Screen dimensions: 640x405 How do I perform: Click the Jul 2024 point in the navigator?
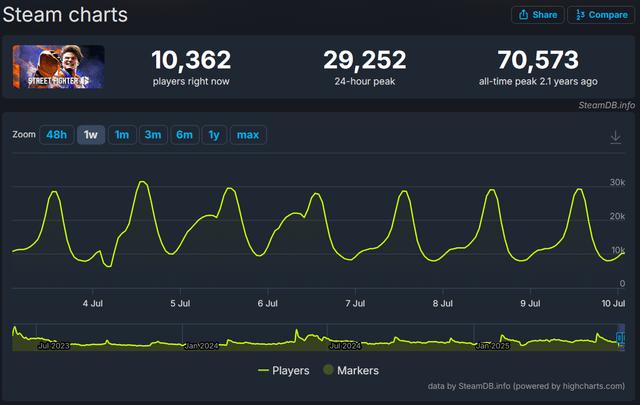[345, 346]
